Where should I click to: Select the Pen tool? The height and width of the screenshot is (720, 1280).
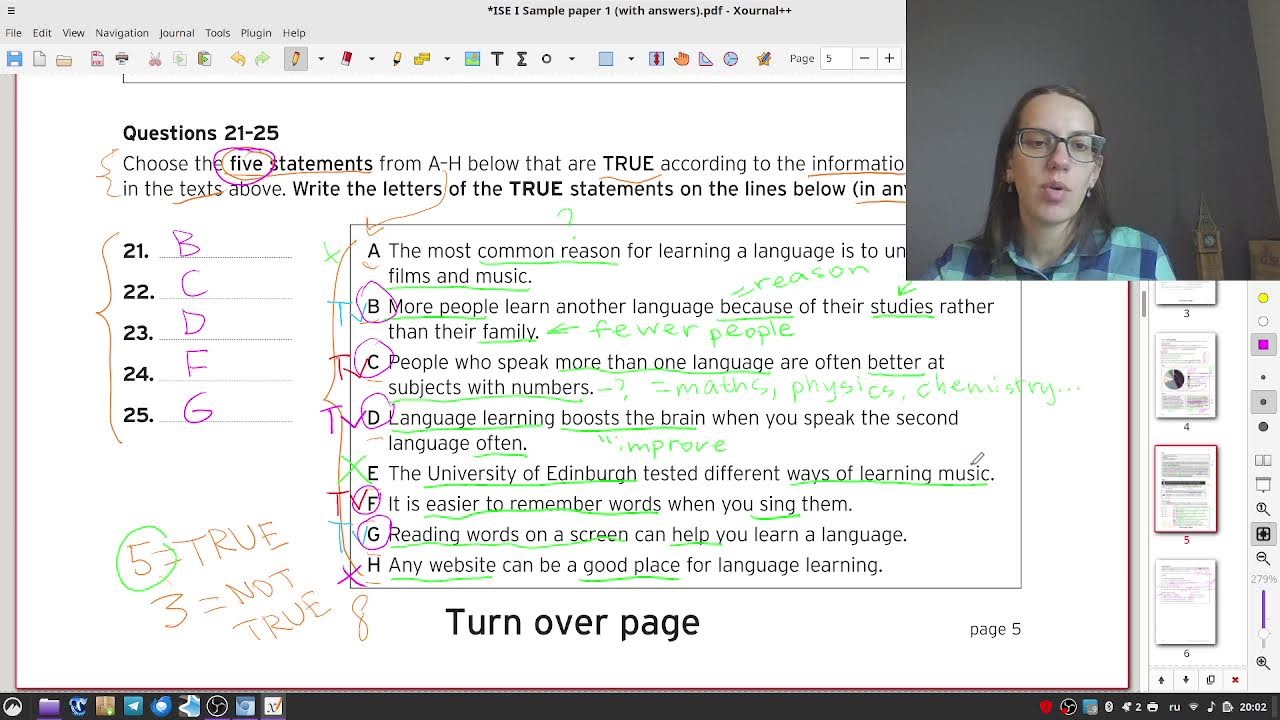tap(296, 59)
